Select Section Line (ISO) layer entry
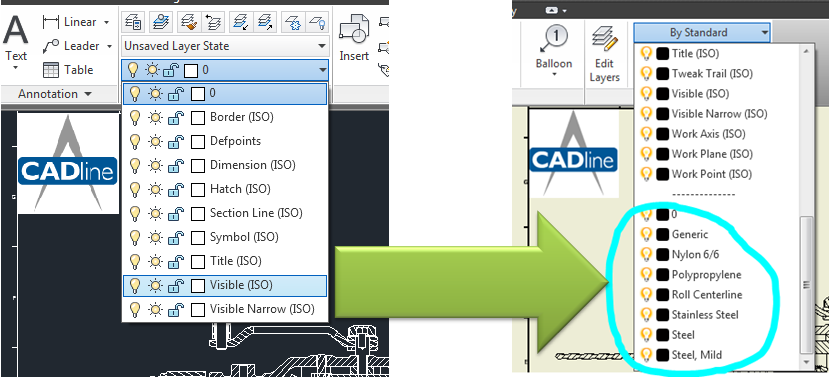This screenshot has width=830, height=377. (x=225, y=213)
